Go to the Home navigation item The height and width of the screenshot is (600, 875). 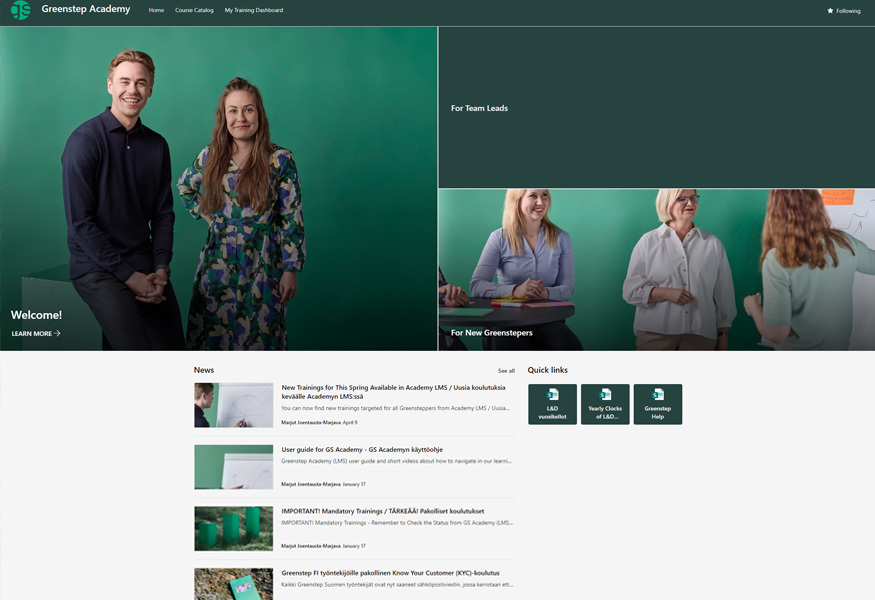pyautogui.click(x=156, y=10)
